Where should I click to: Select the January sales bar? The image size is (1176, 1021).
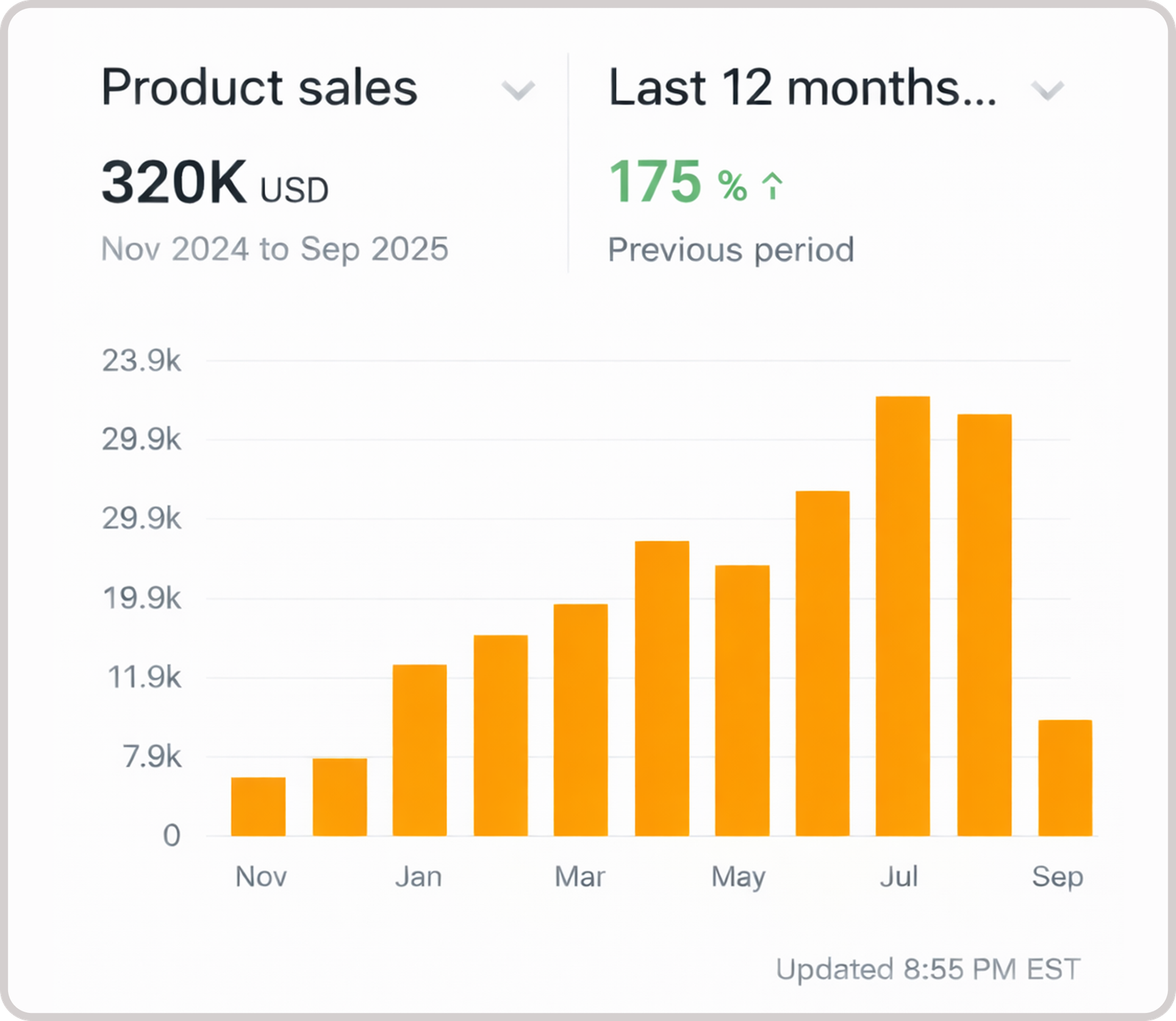pyautogui.click(x=420, y=750)
